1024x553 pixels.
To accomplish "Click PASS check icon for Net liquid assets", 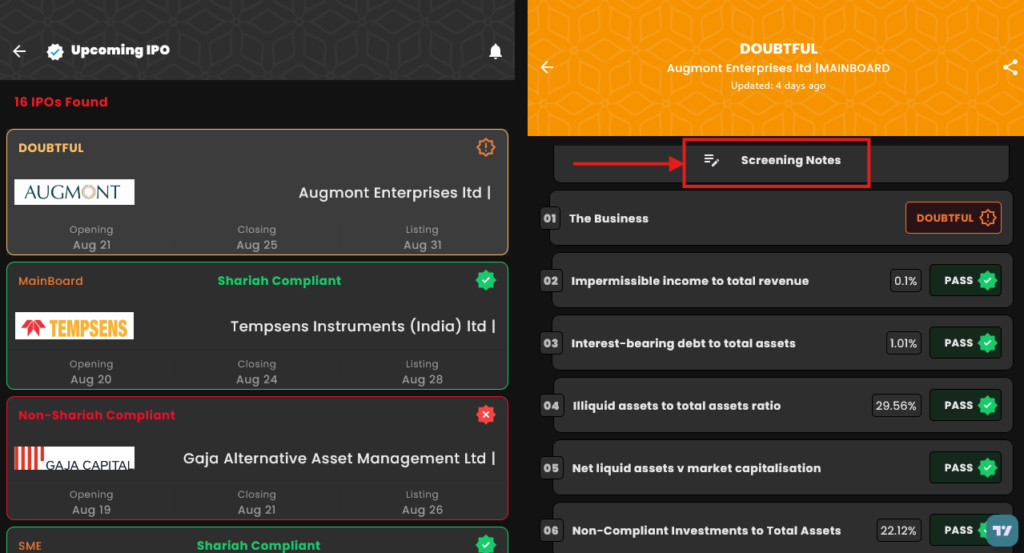I will click(987, 467).
